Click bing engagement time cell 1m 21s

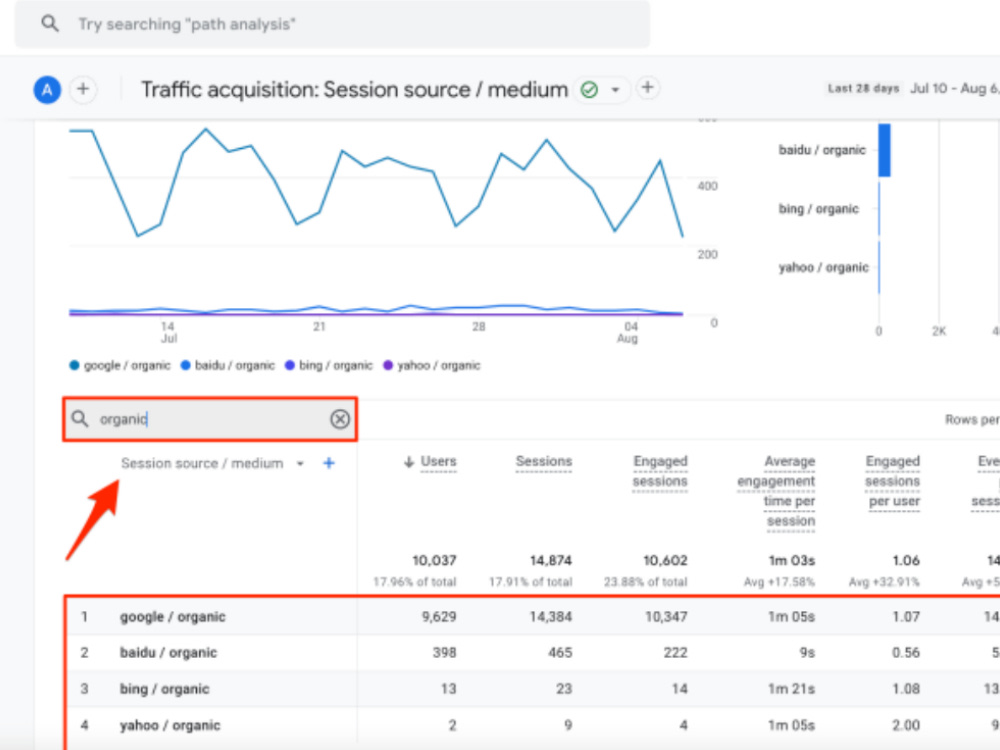pos(791,689)
